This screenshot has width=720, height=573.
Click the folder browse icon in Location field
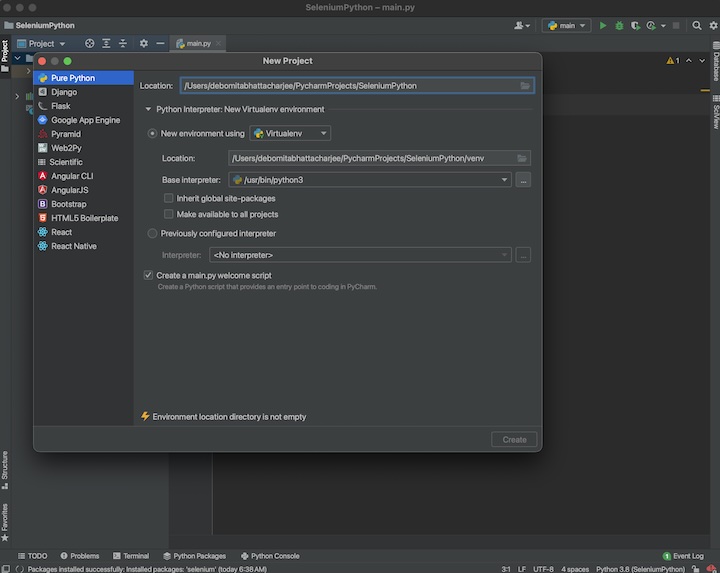tap(525, 86)
